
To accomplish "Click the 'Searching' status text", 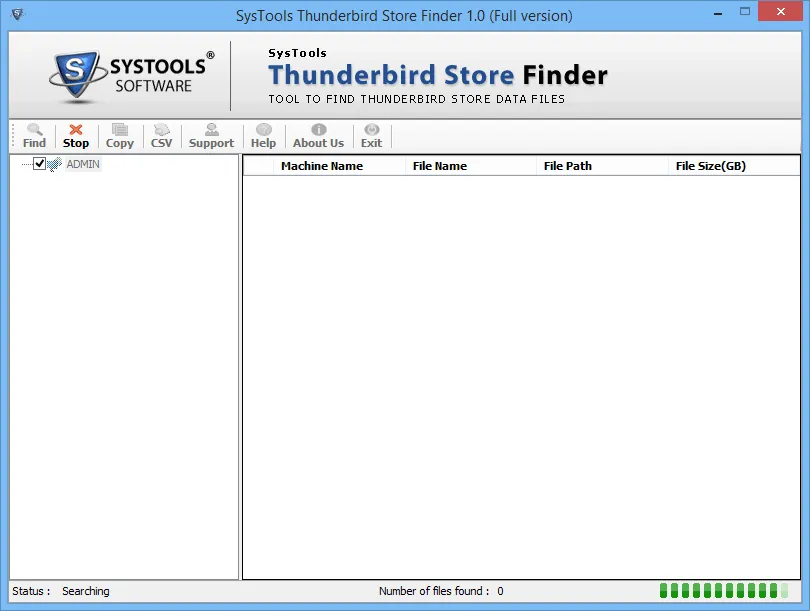I will point(86,591).
